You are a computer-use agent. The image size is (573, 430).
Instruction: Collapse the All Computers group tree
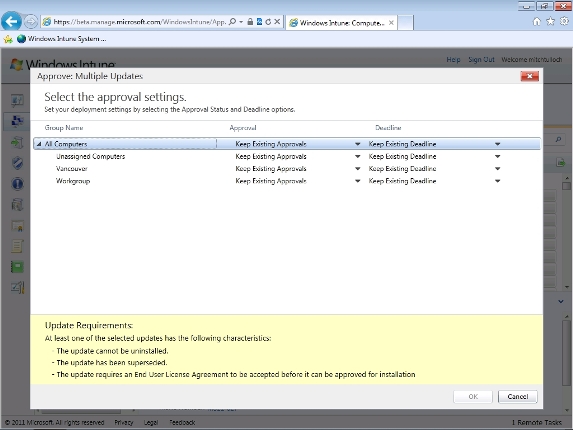tap(39, 144)
